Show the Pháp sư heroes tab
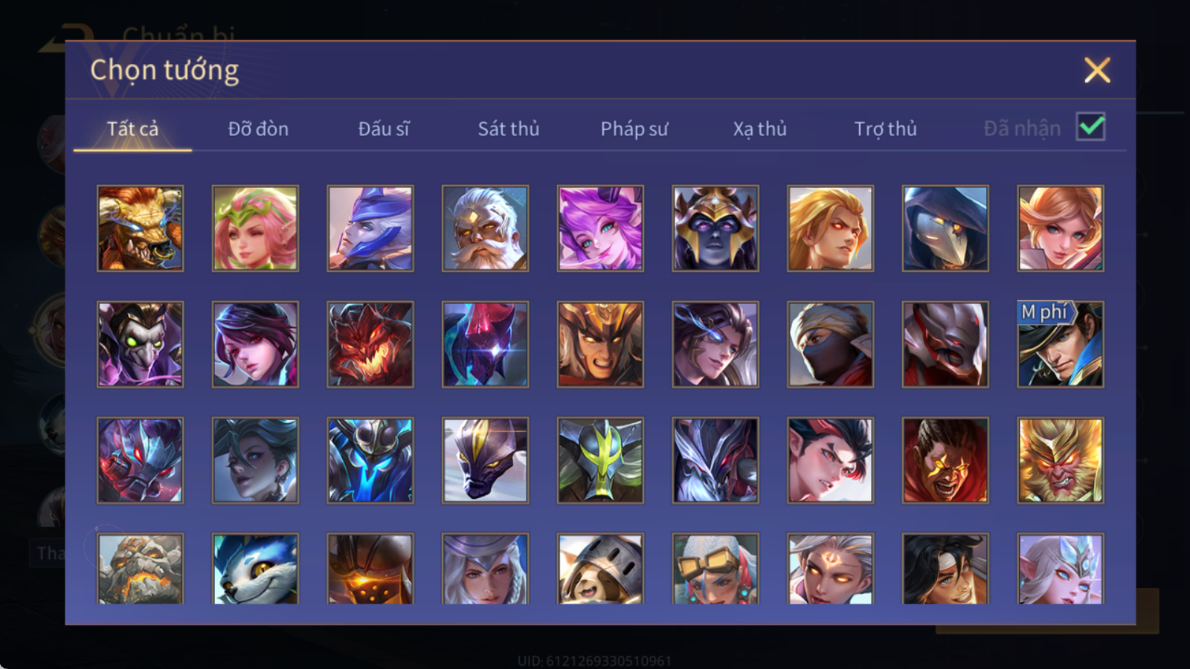The height and width of the screenshot is (669, 1190). pyautogui.click(x=634, y=129)
